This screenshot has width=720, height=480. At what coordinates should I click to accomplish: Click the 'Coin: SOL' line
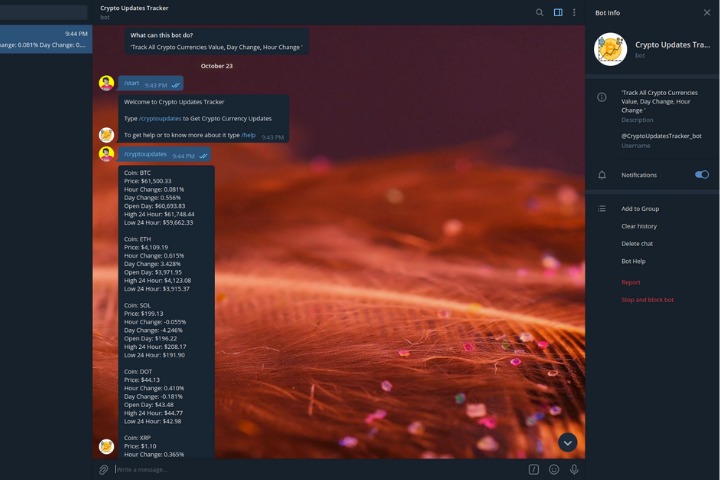click(x=137, y=305)
